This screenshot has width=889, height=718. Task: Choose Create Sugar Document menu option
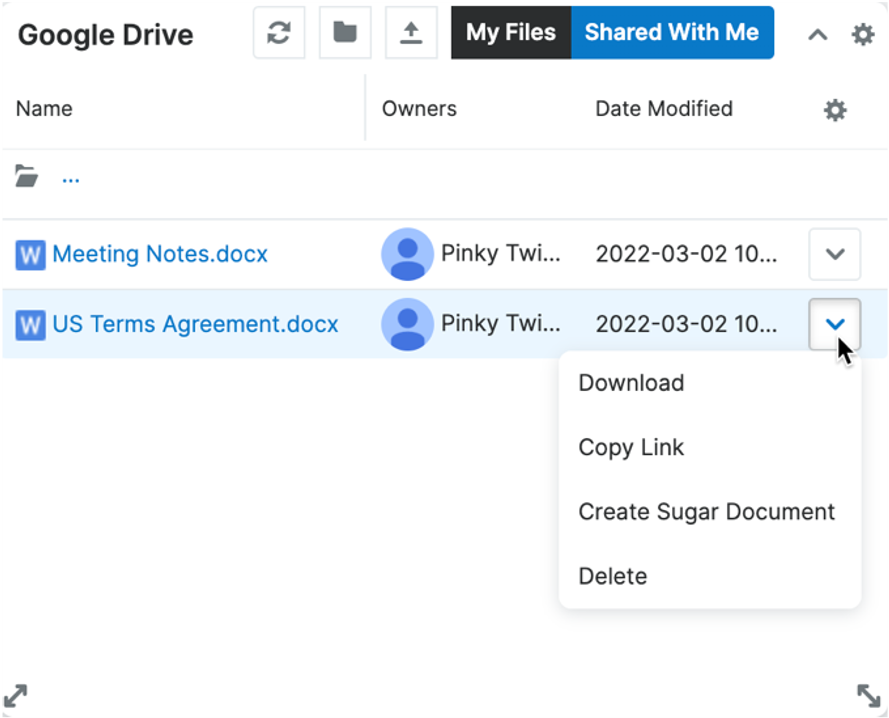[706, 512]
